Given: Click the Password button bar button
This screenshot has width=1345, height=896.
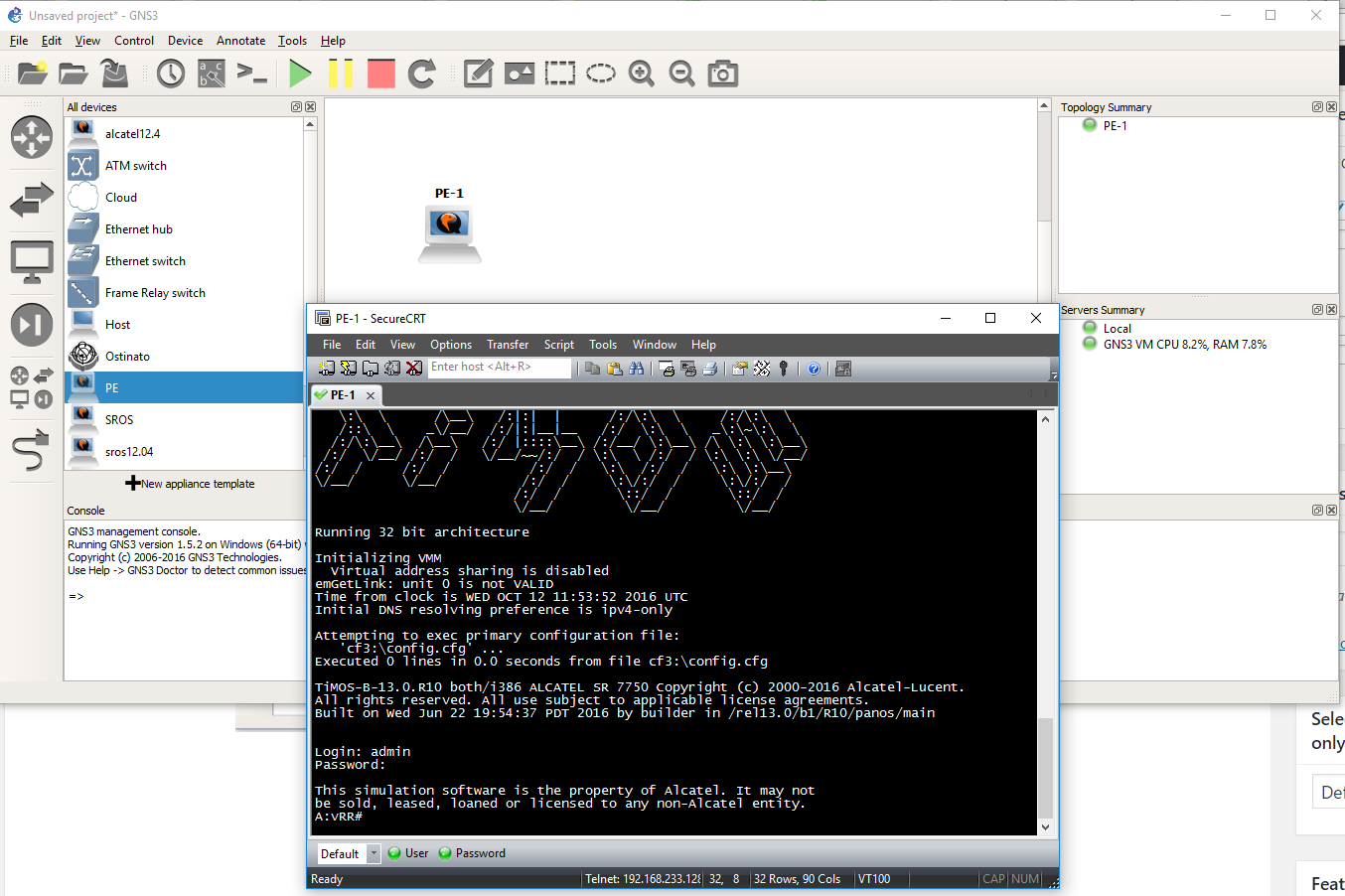Looking at the screenshot, I should [x=472, y=853].
